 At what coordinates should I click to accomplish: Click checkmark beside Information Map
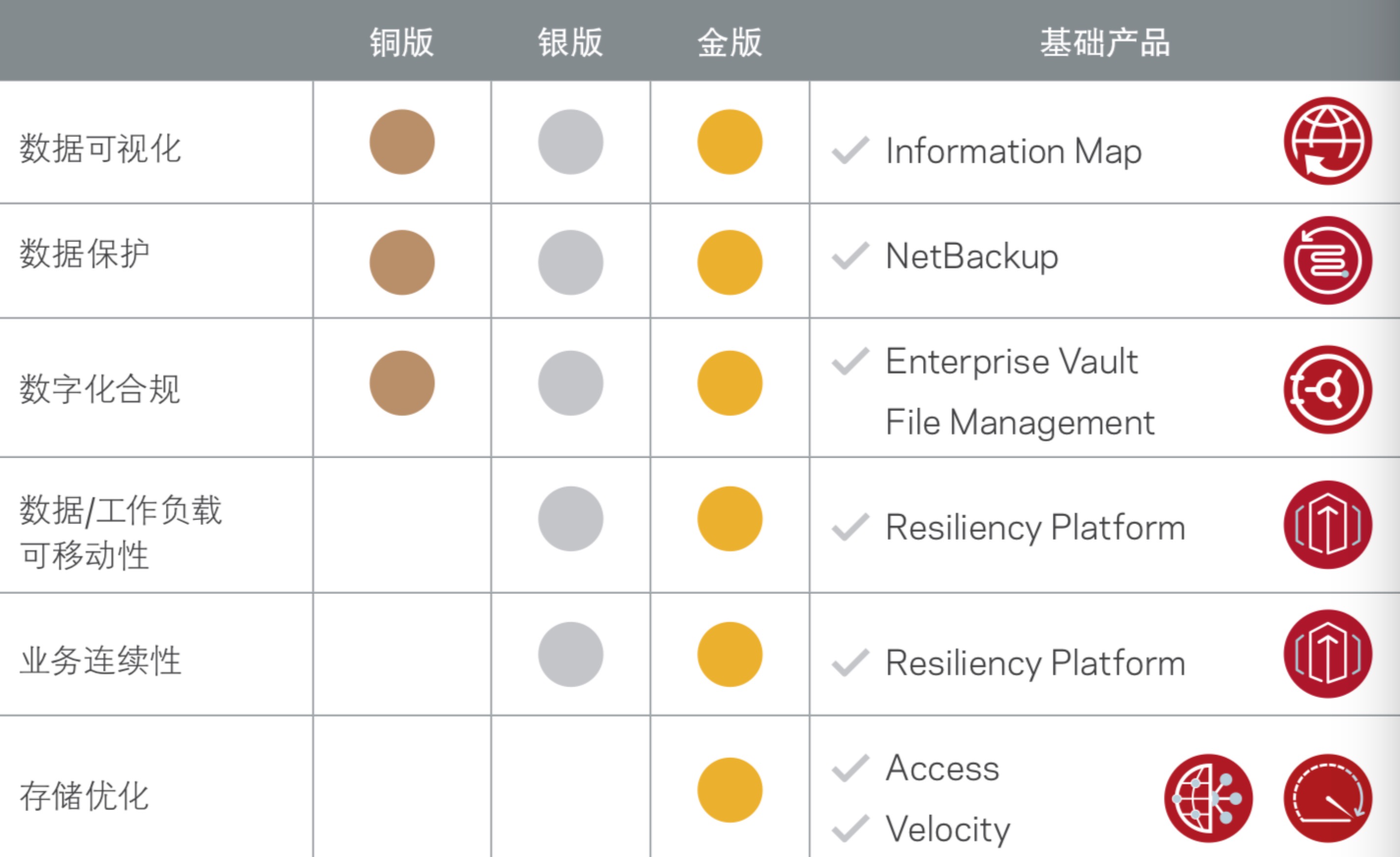click(x=850, y=150)
